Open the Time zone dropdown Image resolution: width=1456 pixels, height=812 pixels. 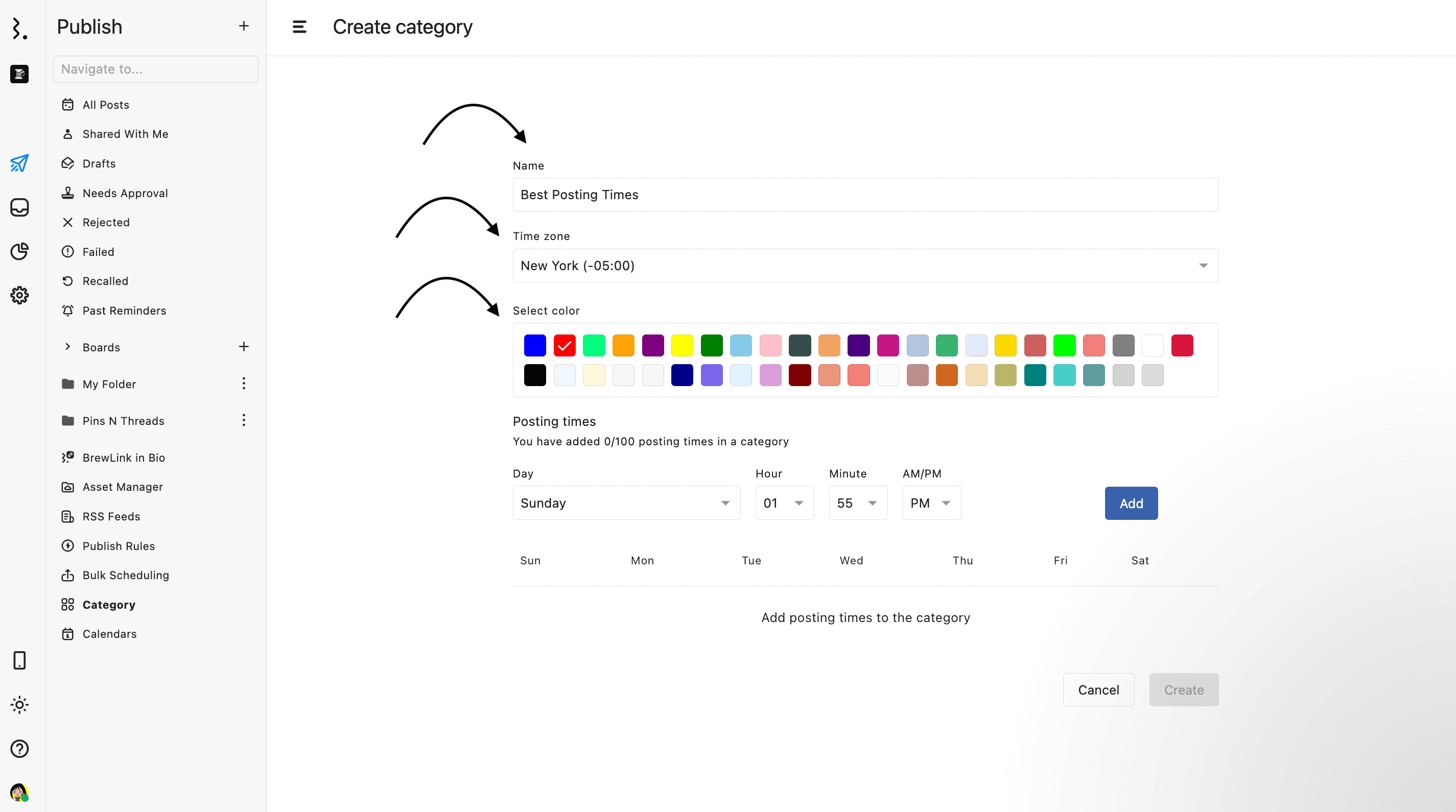(865, 266)
